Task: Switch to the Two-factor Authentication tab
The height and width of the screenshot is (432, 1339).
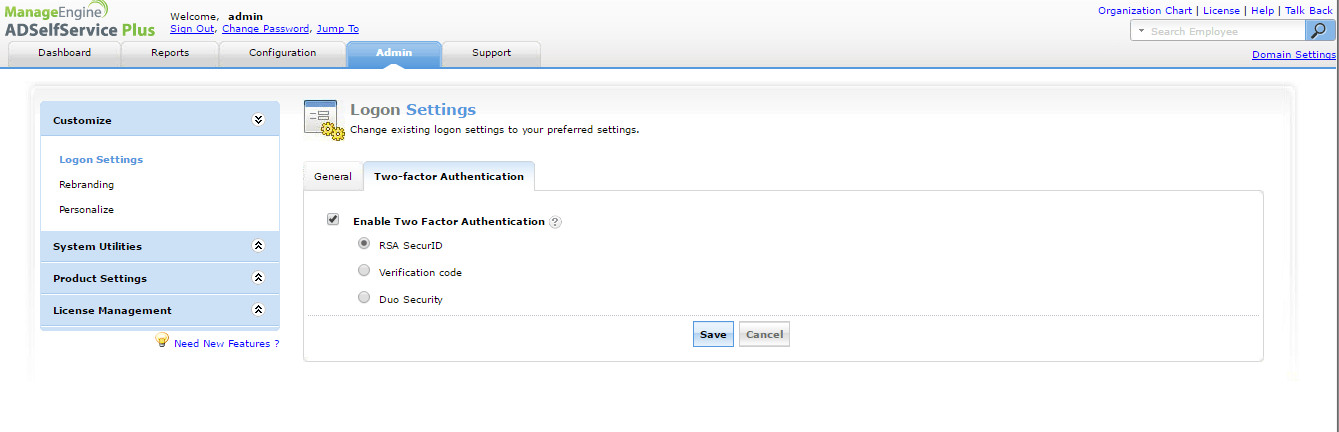Action: coord(449,176)
